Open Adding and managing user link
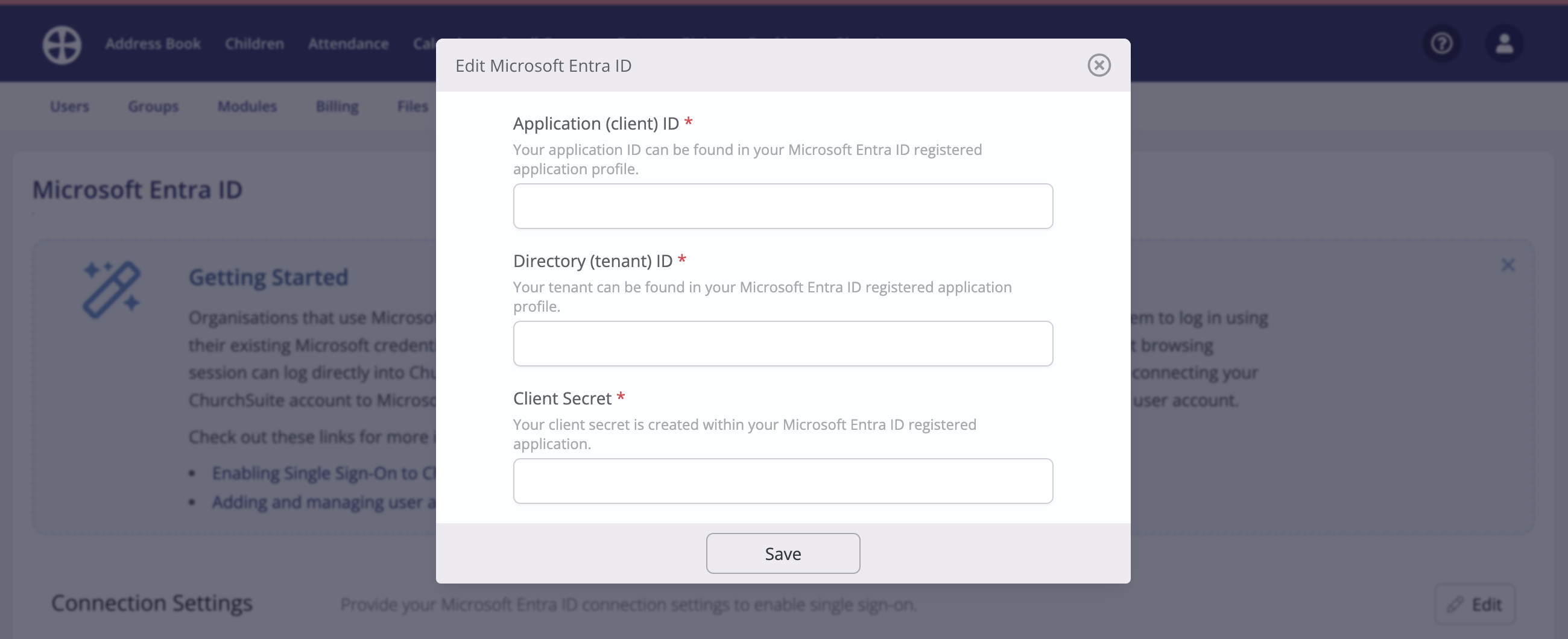 (x=324, y=502)
